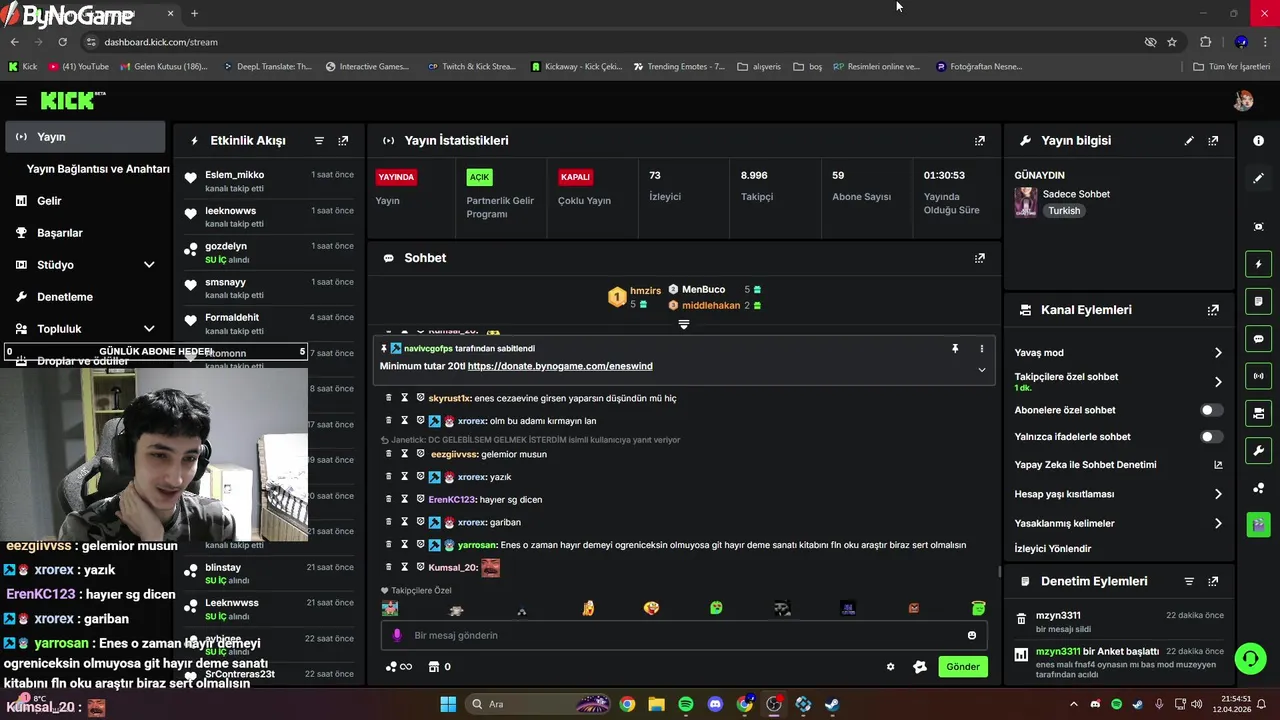Edit stream info with the pencil icon in Yayın bilgisi
Screen dimensions: 1280x720
pos(1189,141)
